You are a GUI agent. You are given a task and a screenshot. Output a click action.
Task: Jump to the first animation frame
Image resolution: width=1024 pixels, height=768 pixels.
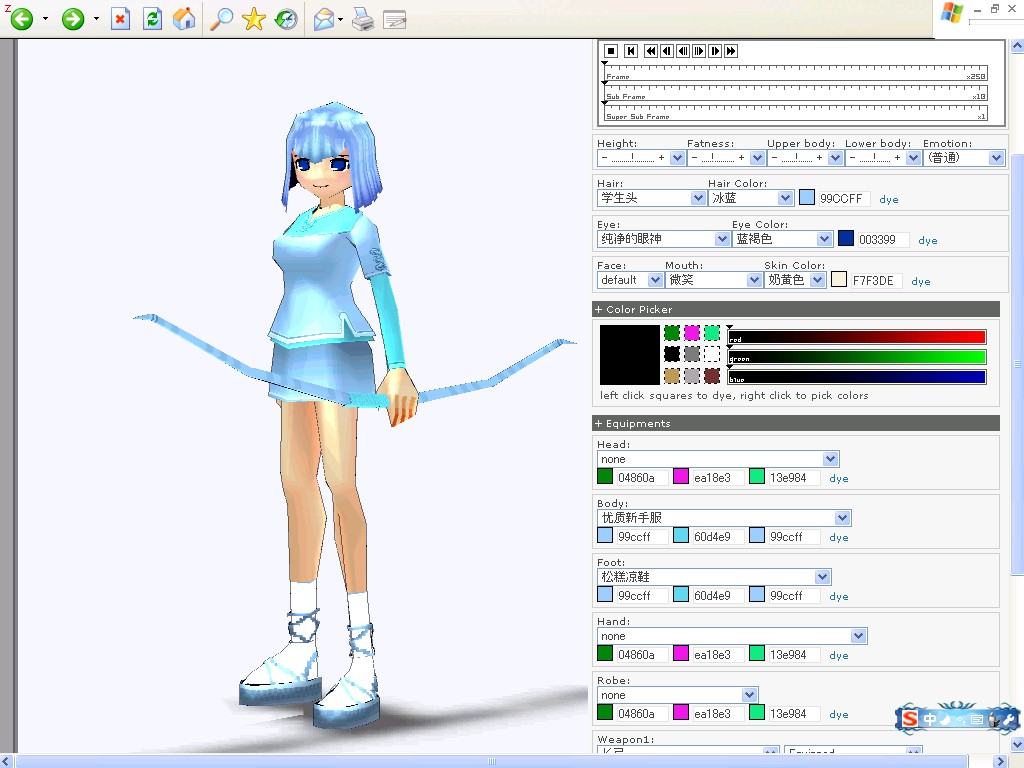coord(631,51)
